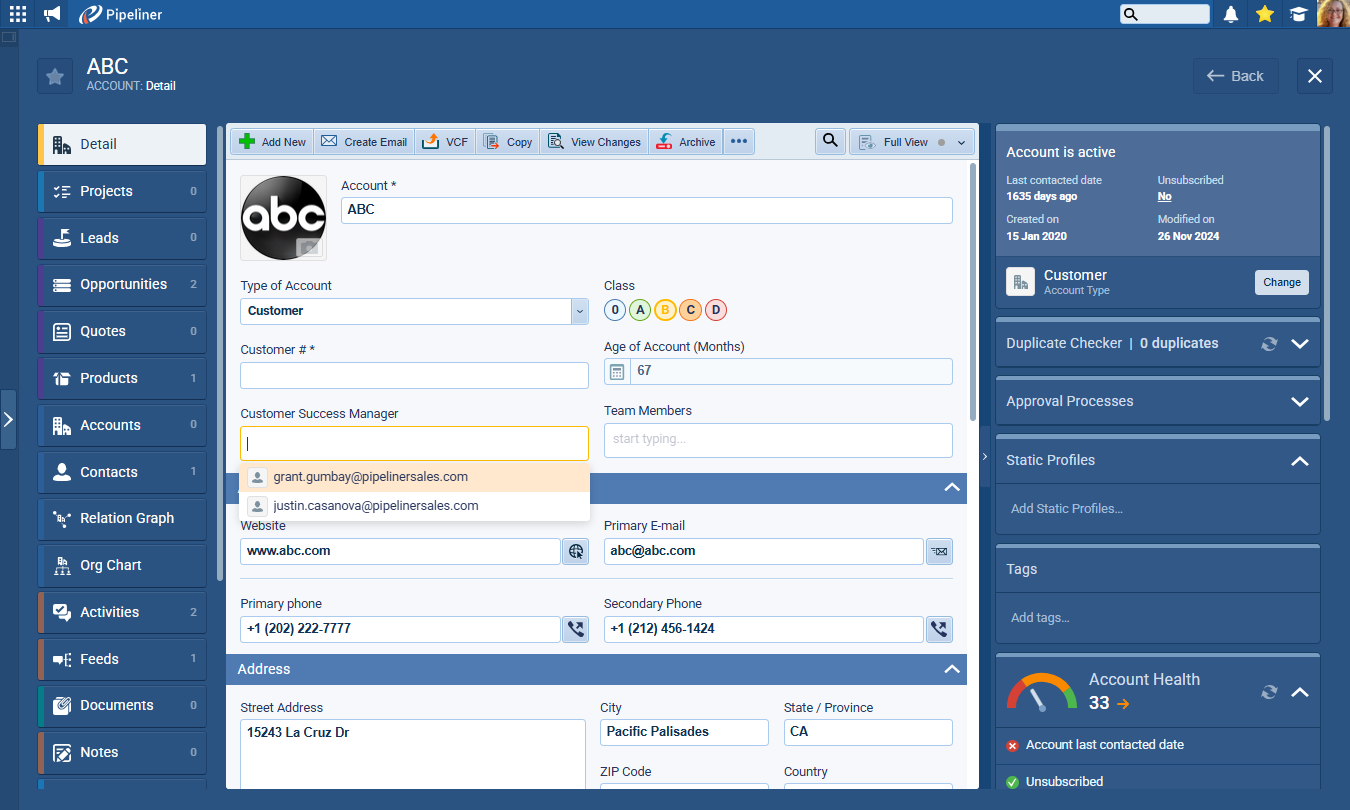Export the account as VCF
The height and width of the screenshot is (810, 1350).
click(445, 142)
